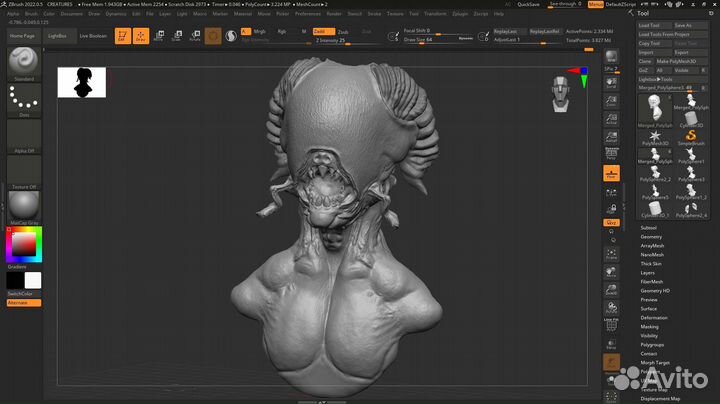Open the Standard brush picker

click(23, 63)
